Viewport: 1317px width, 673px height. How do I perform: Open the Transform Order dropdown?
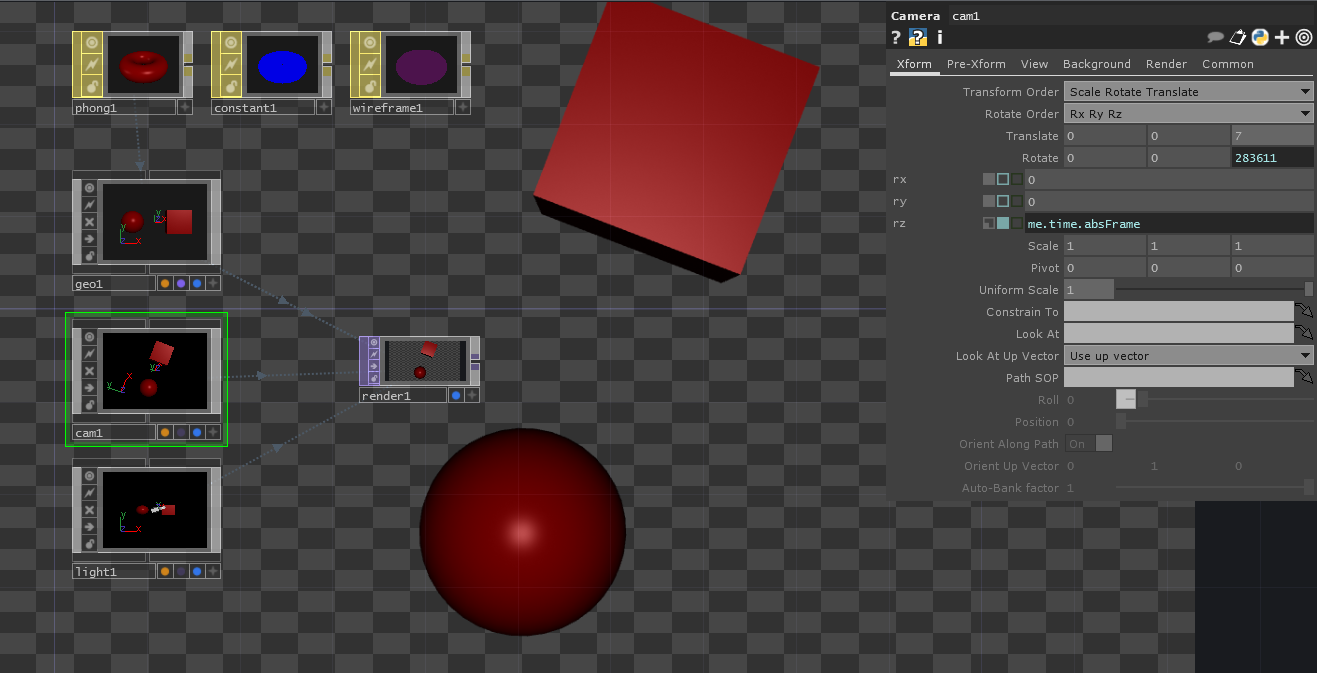1188,92
